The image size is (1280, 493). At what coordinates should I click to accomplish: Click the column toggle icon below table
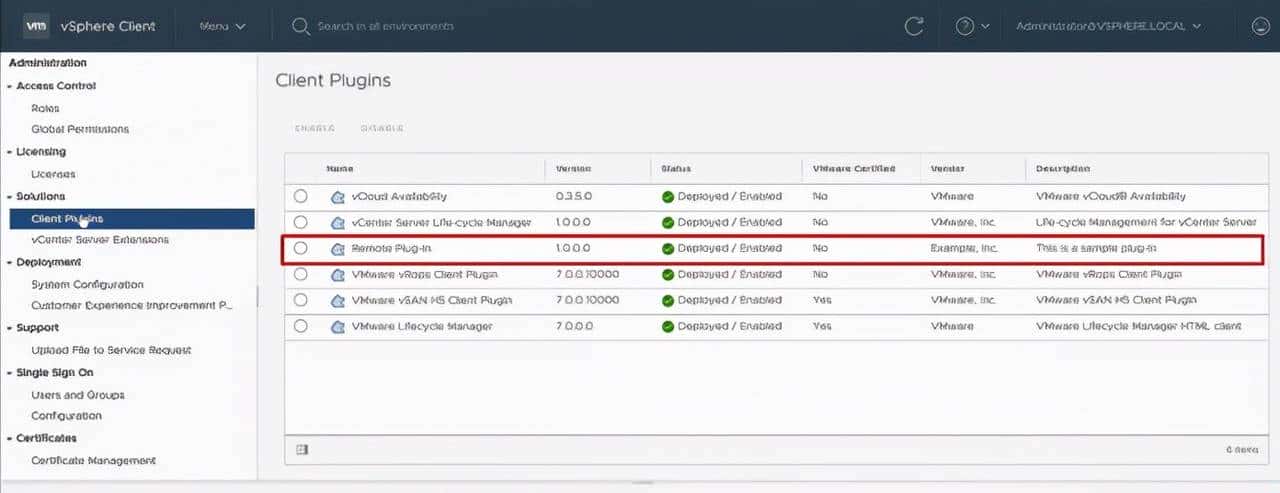pyautogui.click(x=302, y=450)
